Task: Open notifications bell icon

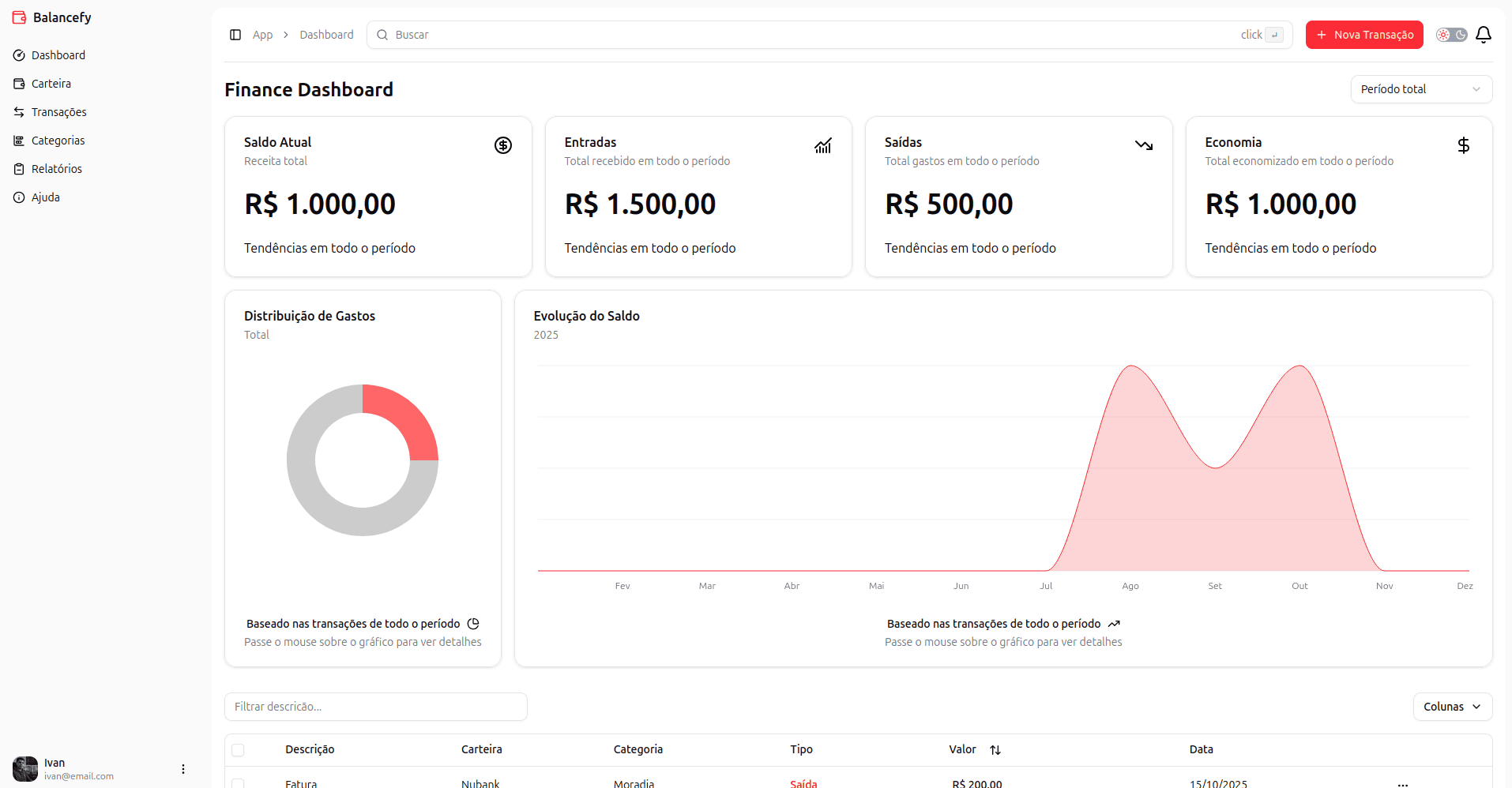Action: tap(1484, 35)
